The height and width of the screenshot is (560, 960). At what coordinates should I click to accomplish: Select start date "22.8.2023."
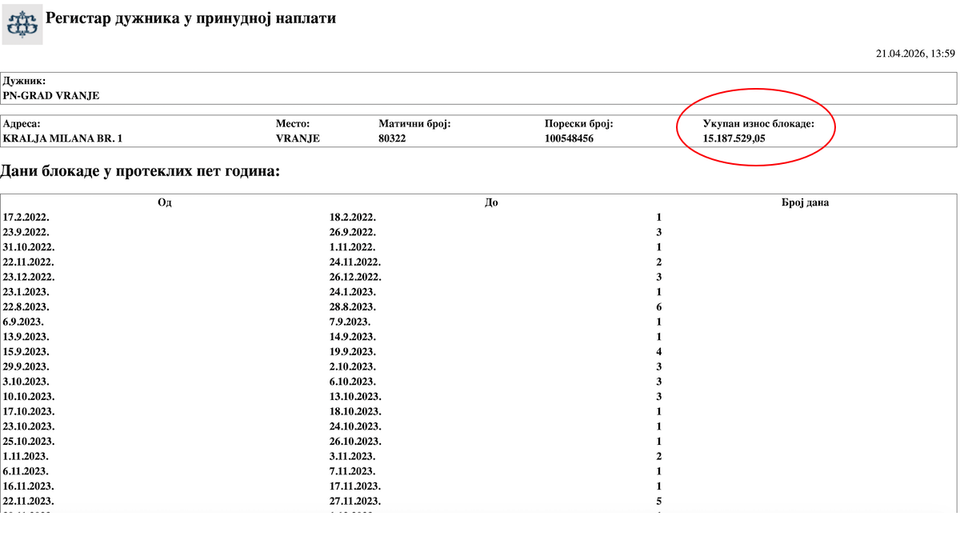[x=26, y=307]
